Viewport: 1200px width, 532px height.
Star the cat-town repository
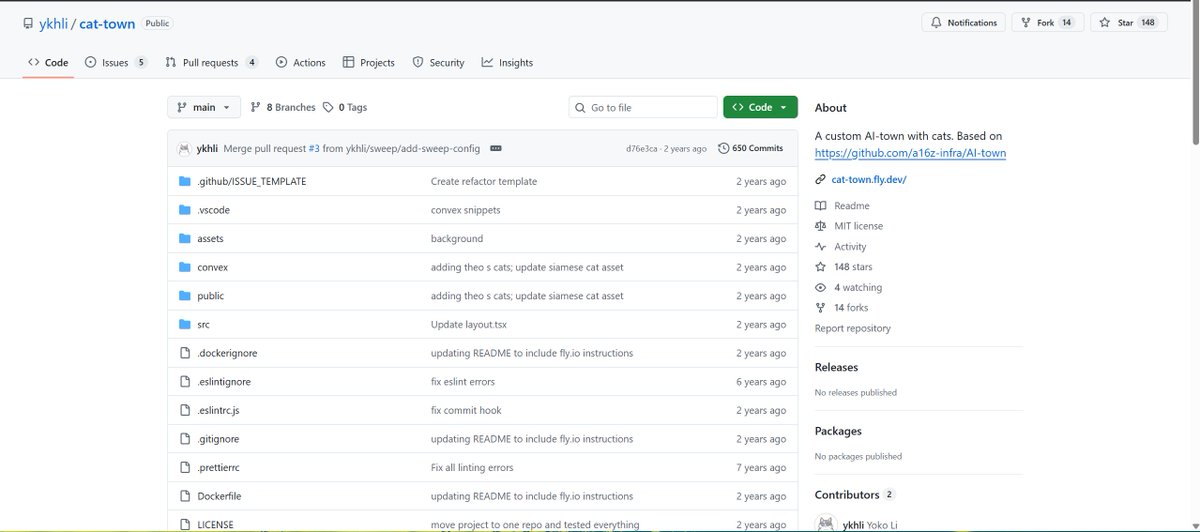click(x=1118, y=23)
